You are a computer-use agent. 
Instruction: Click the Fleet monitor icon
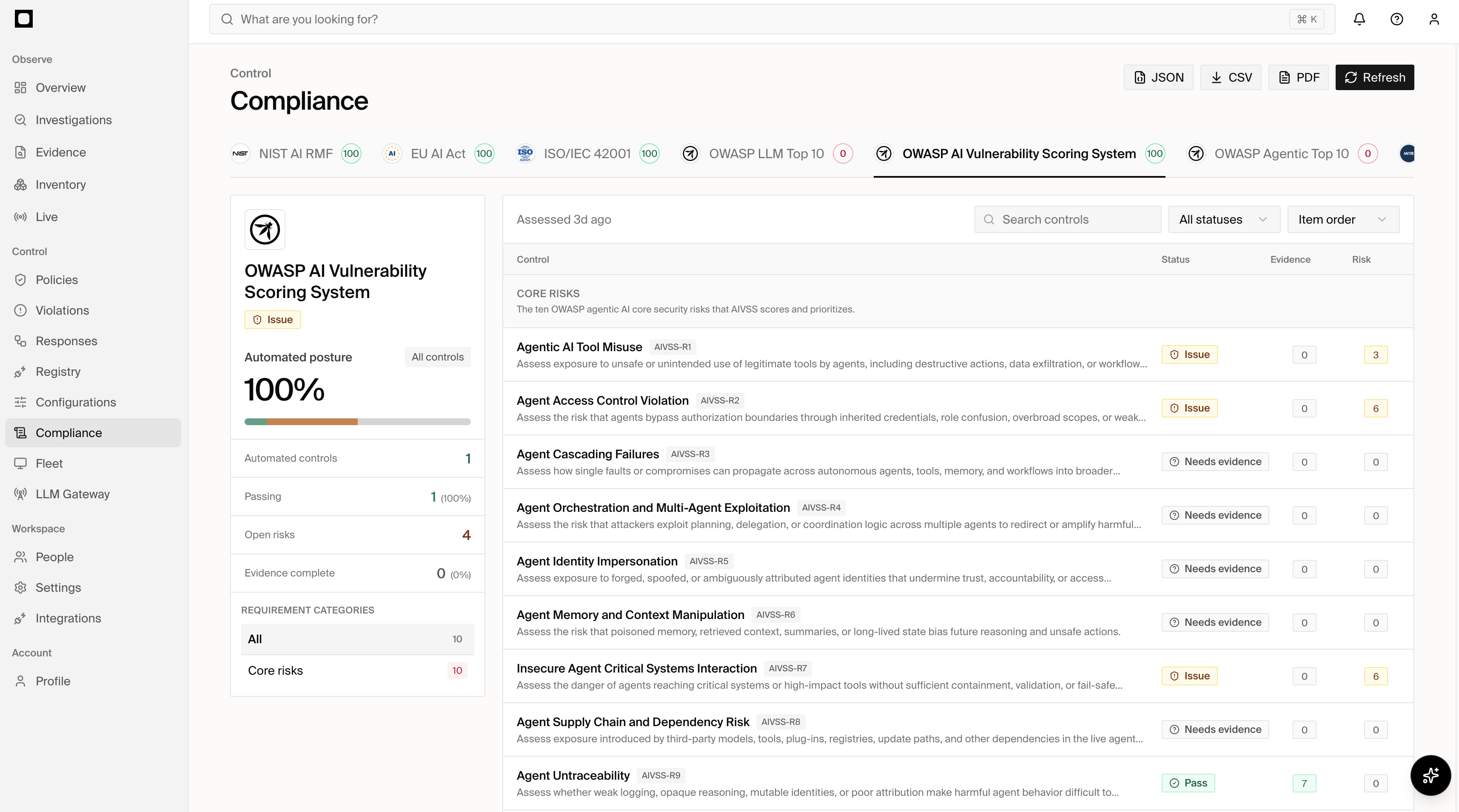[20, 463]
